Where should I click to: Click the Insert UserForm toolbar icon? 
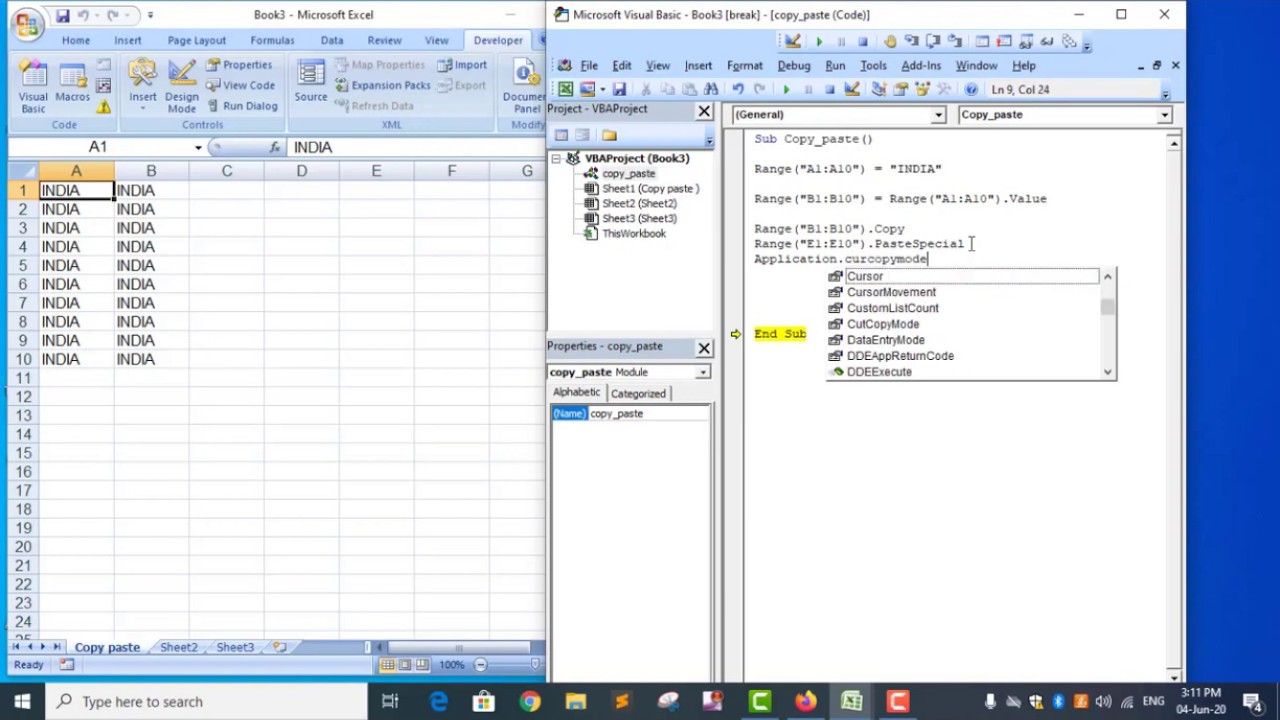pos(587,90)
